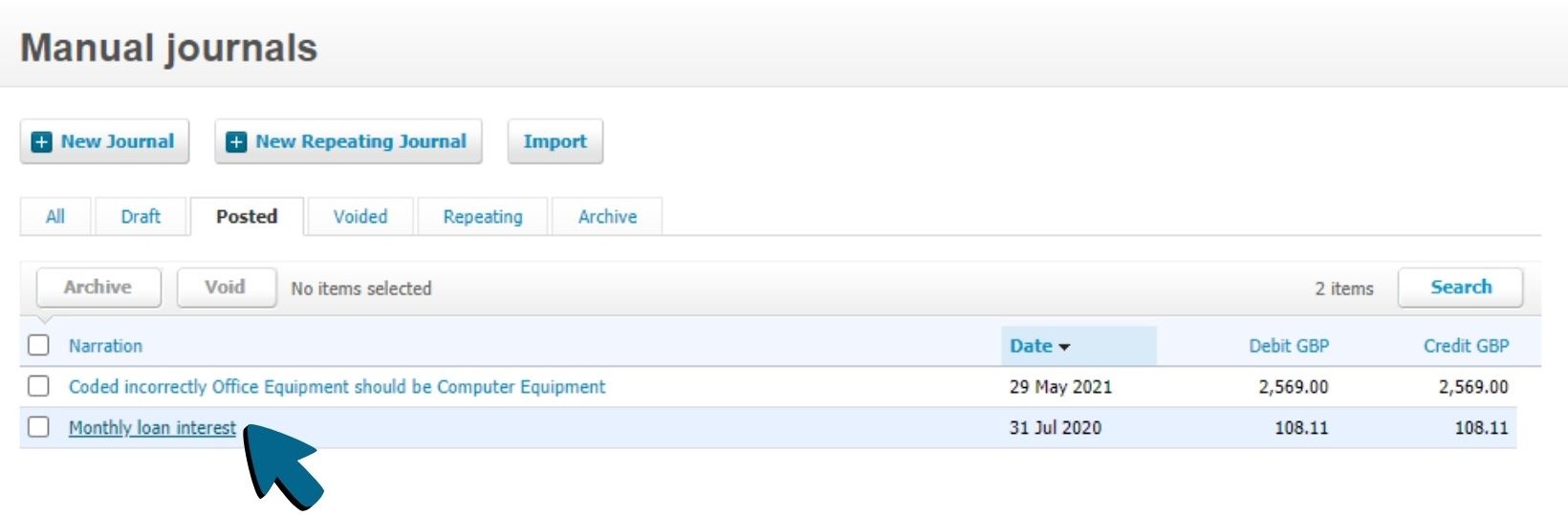The width and height of the screenshot is (1568, 515).
Task: Select the Posted tab
Action: pyautogui.click(x=247, y=217)
